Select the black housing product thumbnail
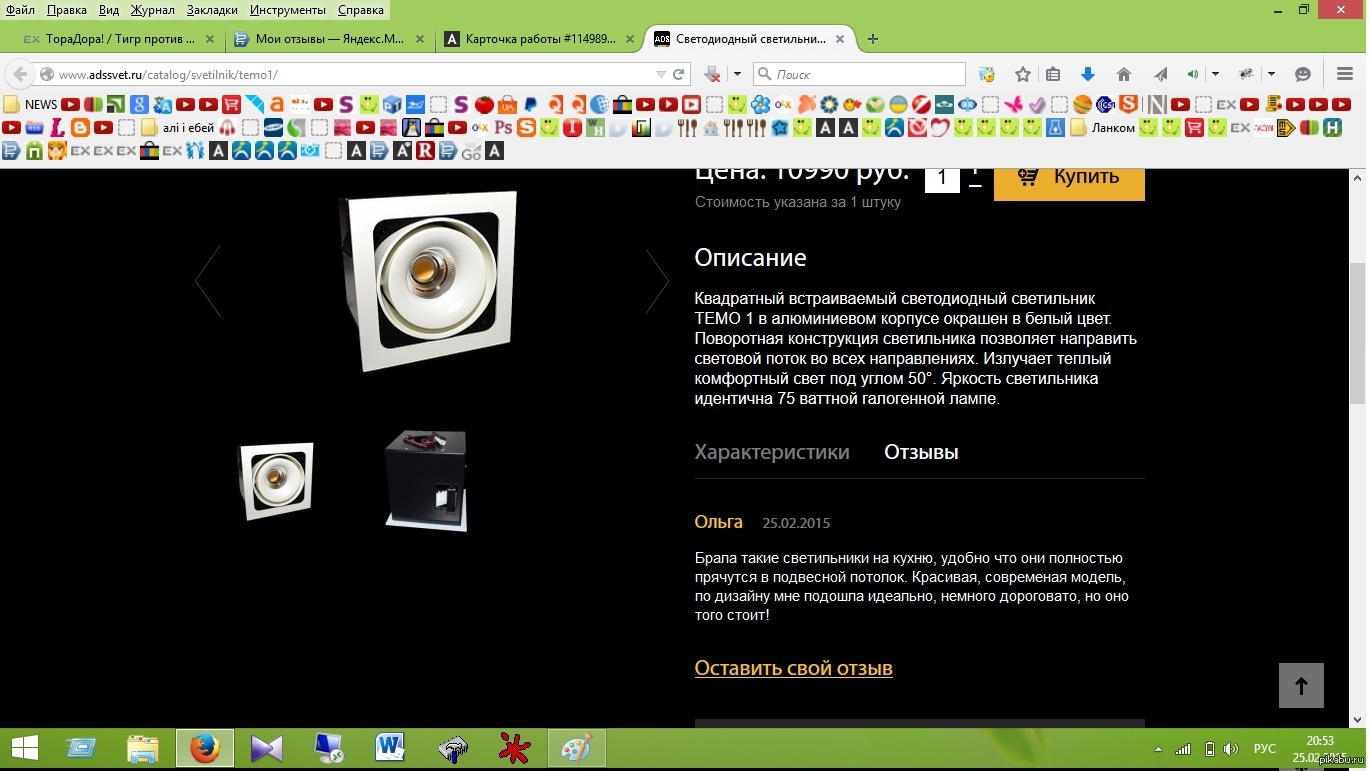This screenshot has height=771, width=1369. pyautogui.click(x=427, y=480)
